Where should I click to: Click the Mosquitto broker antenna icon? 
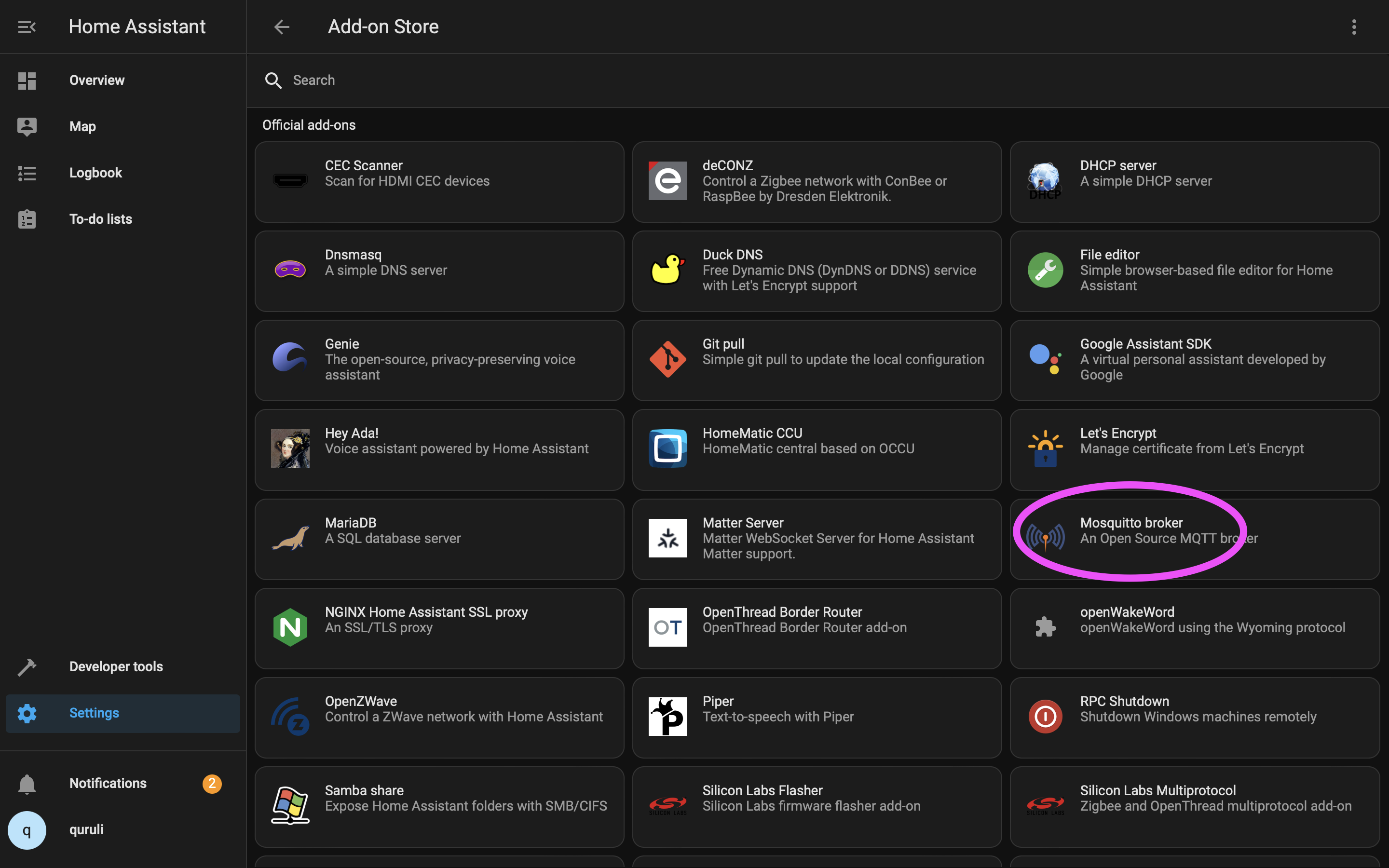point(1045,538)
